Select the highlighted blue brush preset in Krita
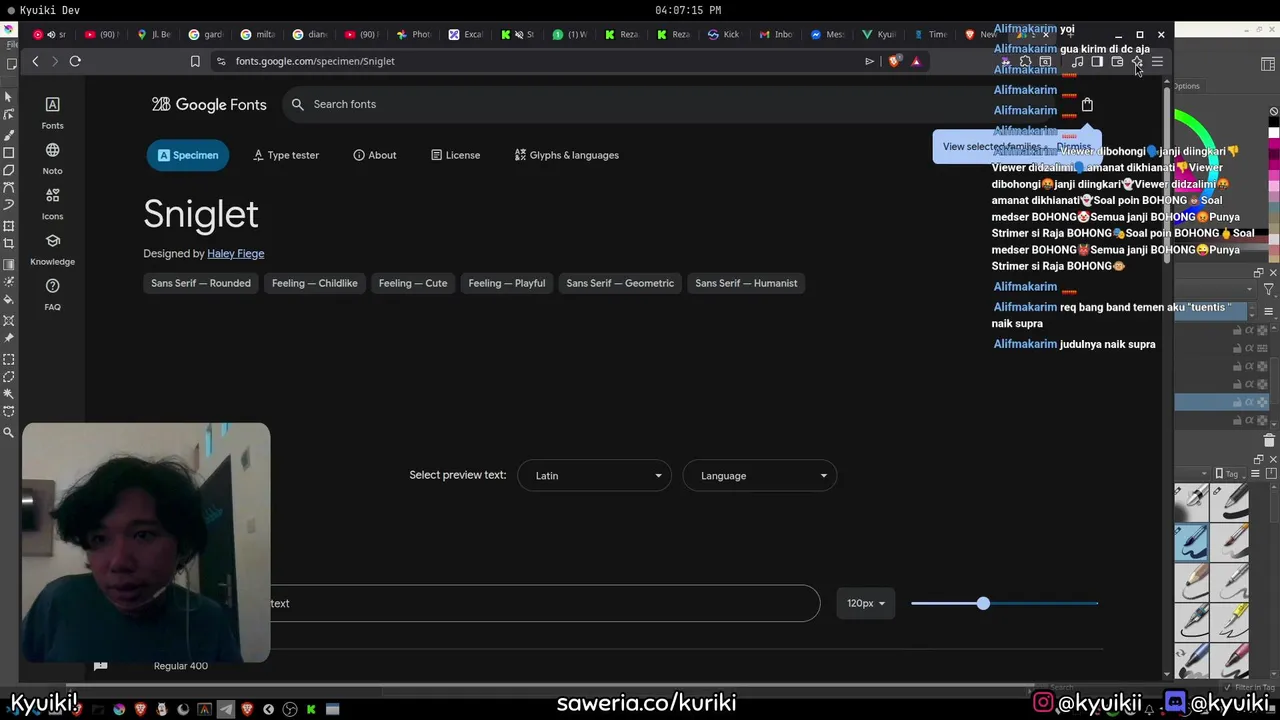Viewport: 1280px width, 720px height. pyautogui.click(x=1192, y=541)
